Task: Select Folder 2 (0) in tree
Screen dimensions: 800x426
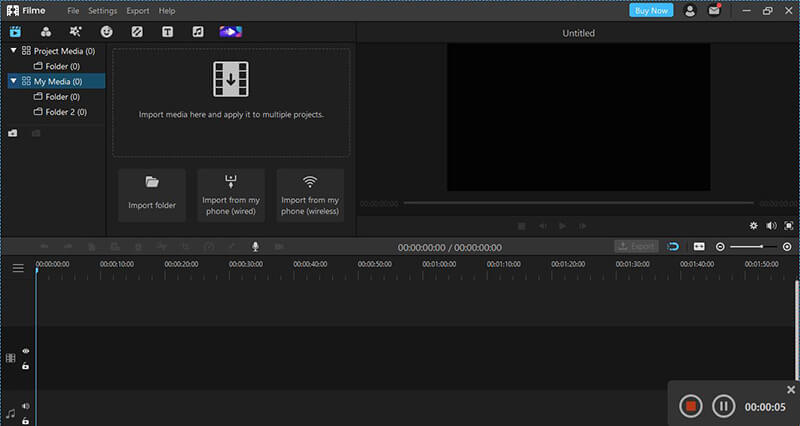Action: click(66, 112)
